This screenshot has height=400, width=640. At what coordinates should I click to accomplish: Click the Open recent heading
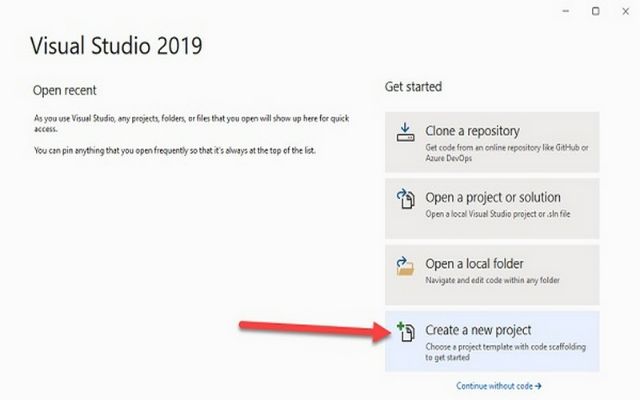pos(64,90)
